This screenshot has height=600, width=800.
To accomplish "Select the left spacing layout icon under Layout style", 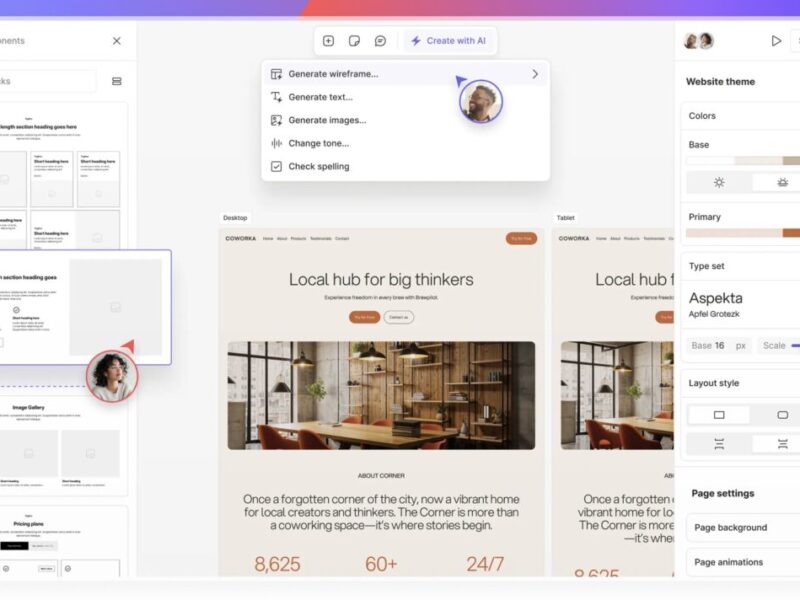I will [719, 444].
